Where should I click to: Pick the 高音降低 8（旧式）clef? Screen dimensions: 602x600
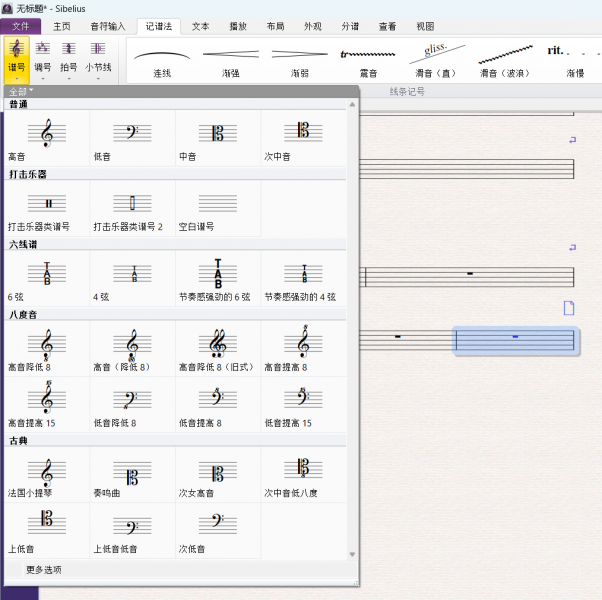pyautogui.click(x=218, y=349)
